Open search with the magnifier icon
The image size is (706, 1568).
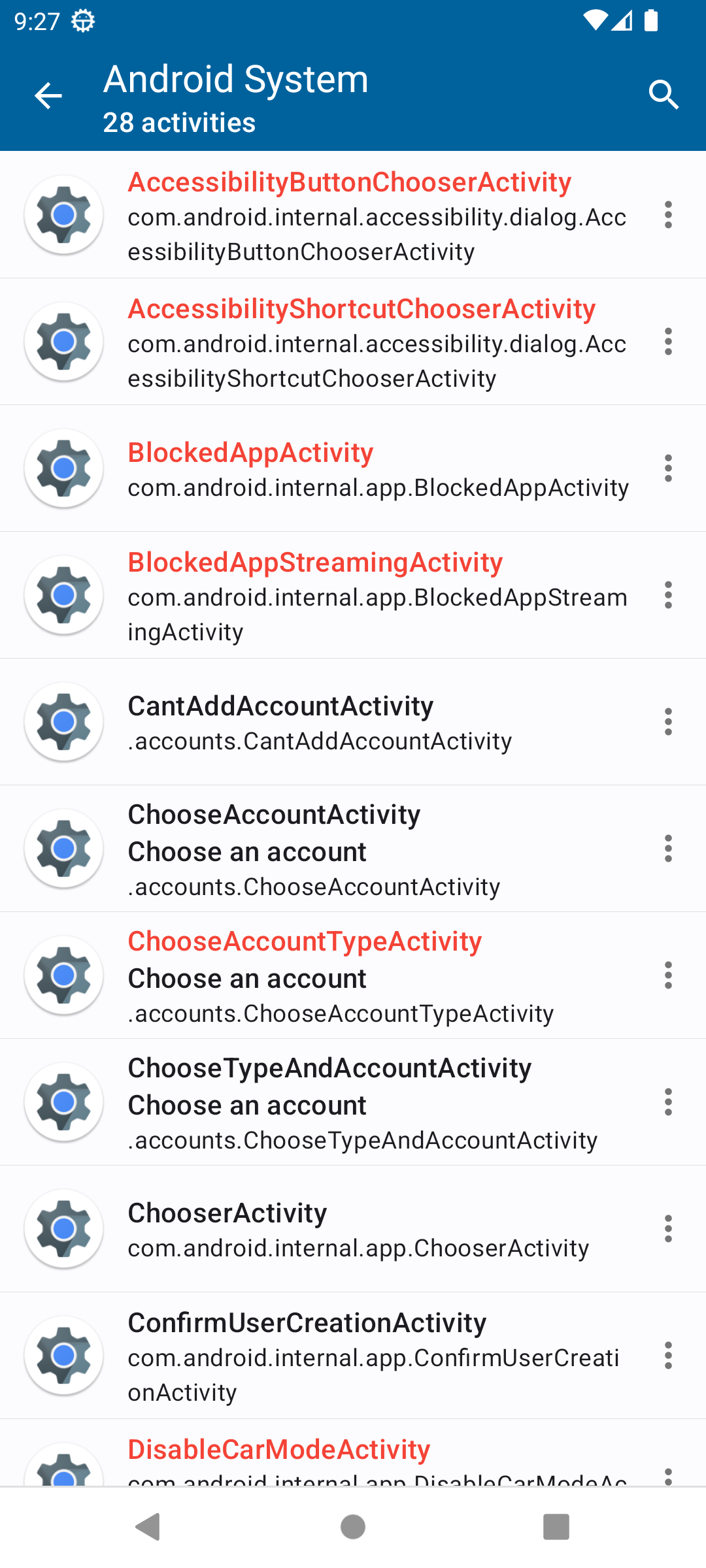pyautogui.click(x=664, y=96)
